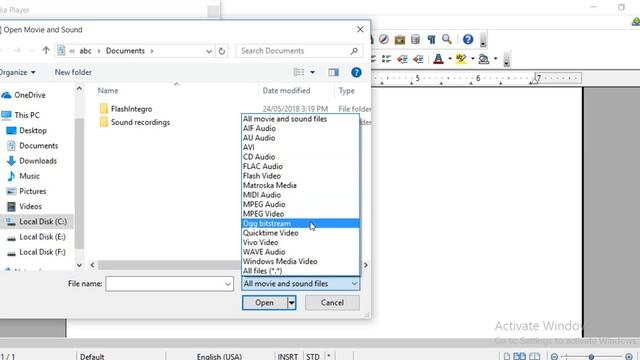This screenshot has width=640, height=360.
Task: Open the Open button's split arrow
Action: tap(291, 303)
